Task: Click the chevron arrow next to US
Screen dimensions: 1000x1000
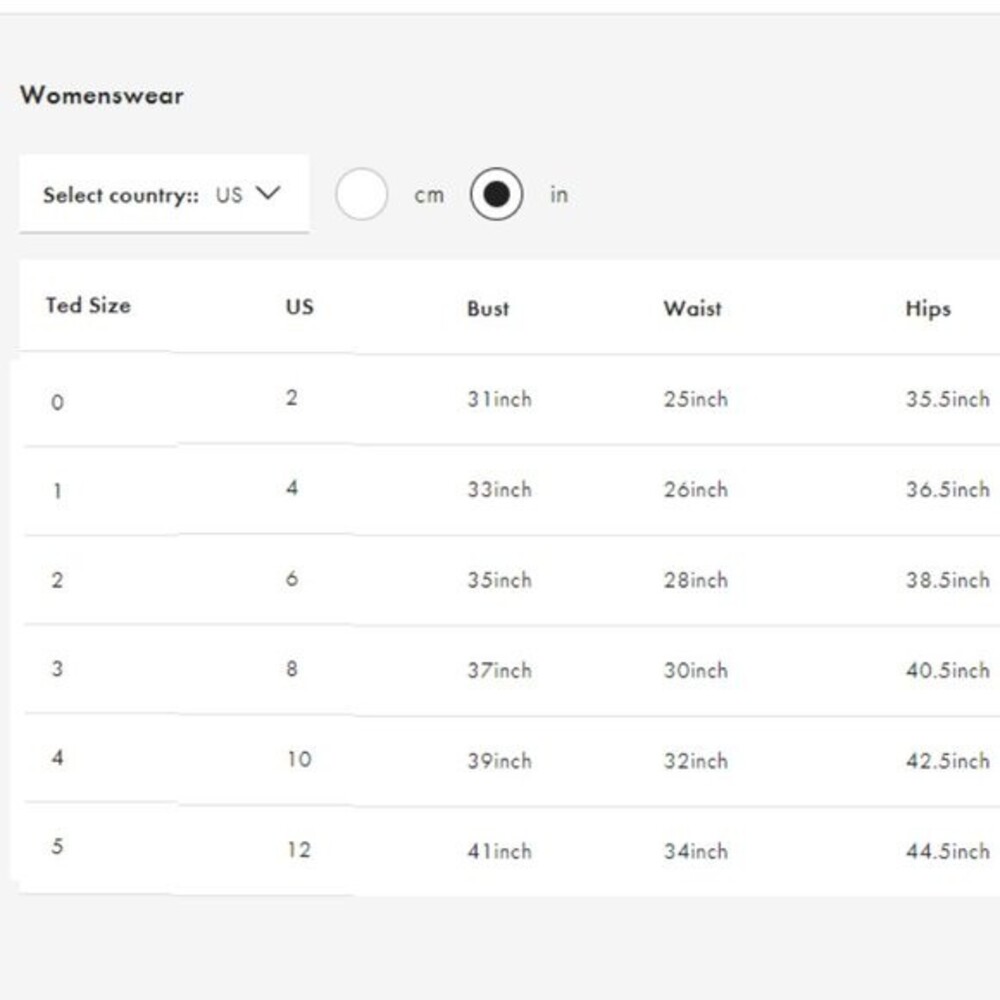Action: point(268,193)
